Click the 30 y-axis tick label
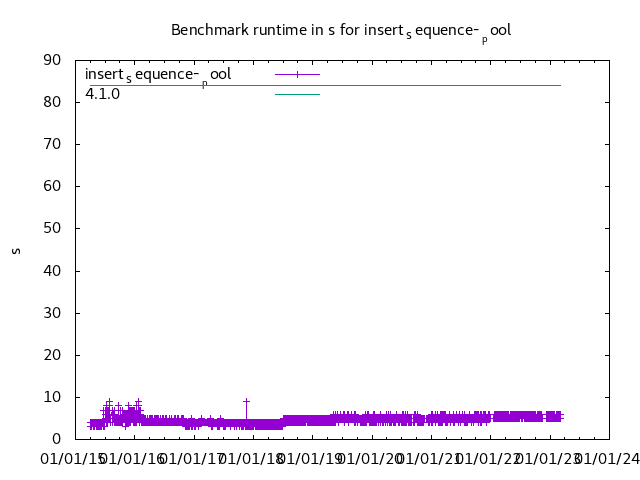The image size is (640, 480). coord(57,313)
